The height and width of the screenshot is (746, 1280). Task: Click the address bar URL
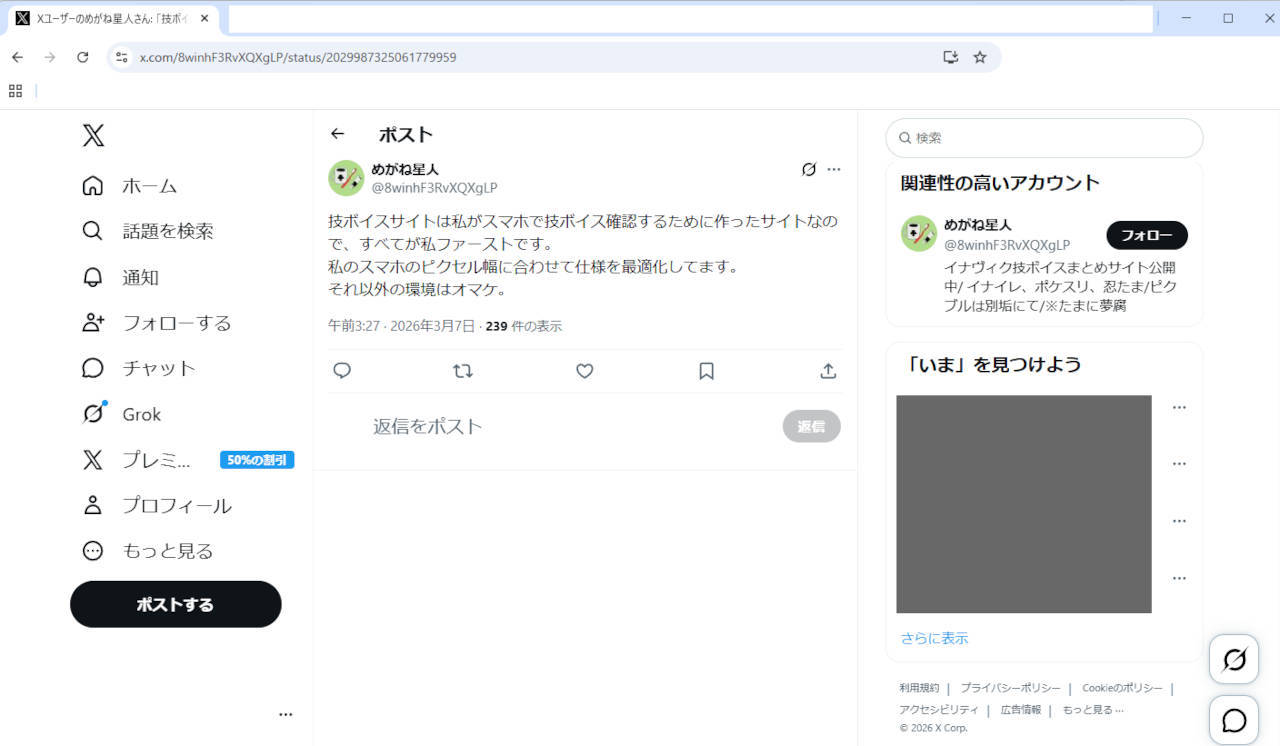298,57
